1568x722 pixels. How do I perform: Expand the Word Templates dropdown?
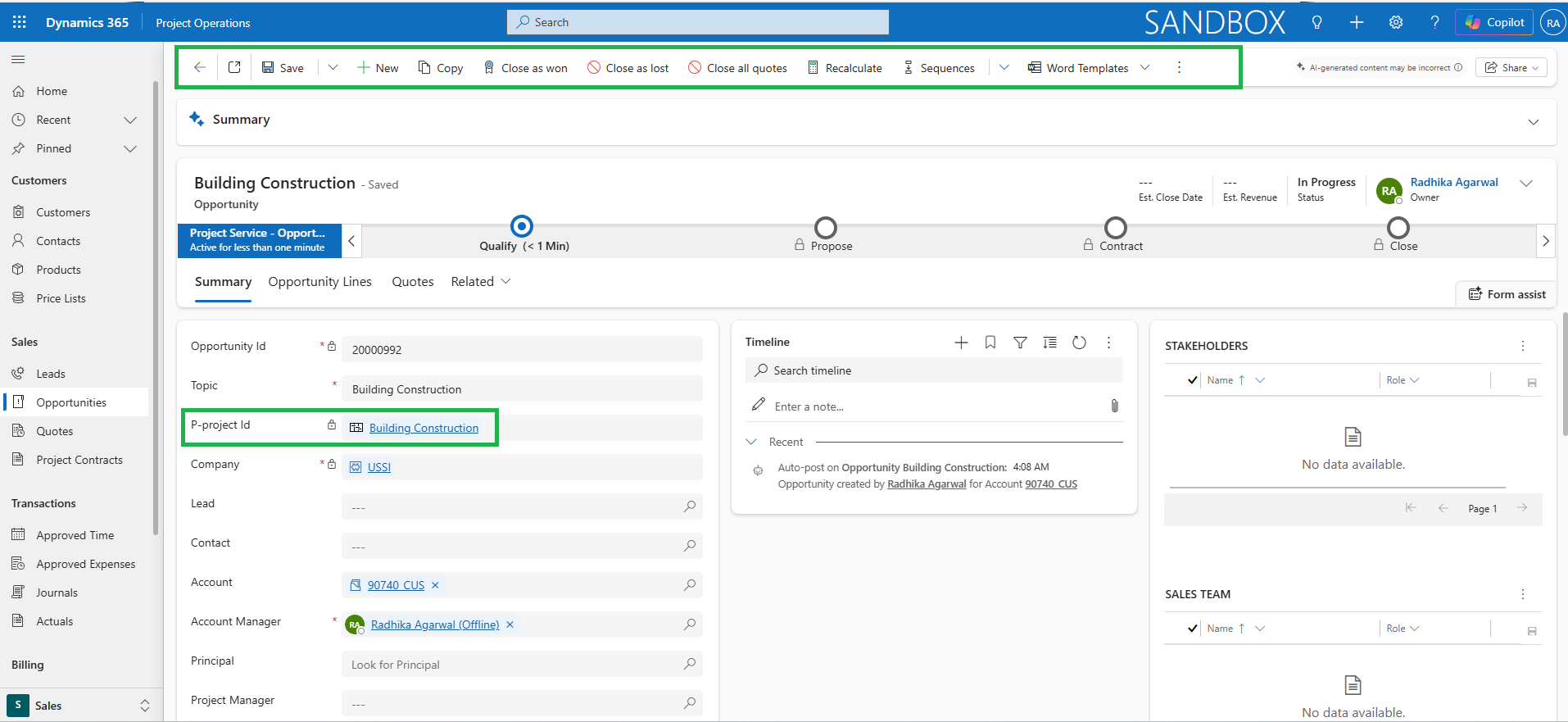click(1145, 67)
